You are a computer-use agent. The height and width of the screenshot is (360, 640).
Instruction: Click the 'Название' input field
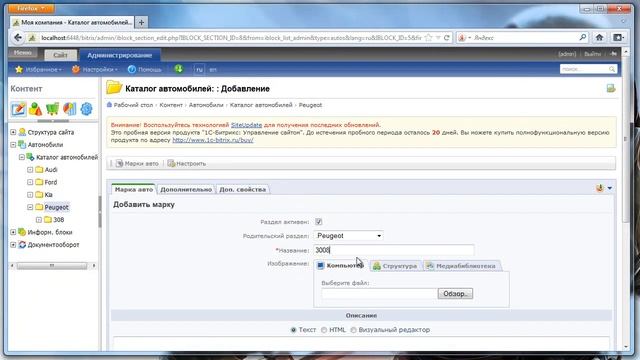(x=394, y=250)
